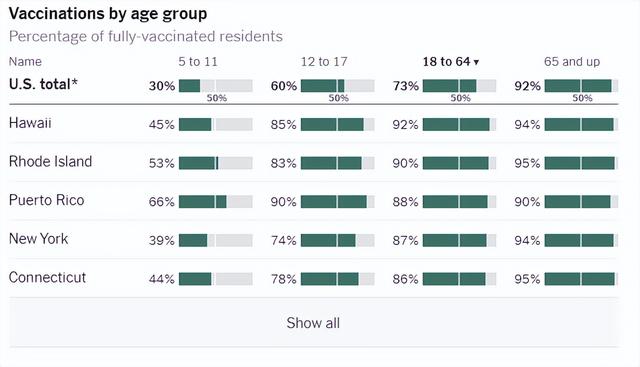Click the Connecticut row label
This screenshot has width=640, height=367.
coord(47,278)
